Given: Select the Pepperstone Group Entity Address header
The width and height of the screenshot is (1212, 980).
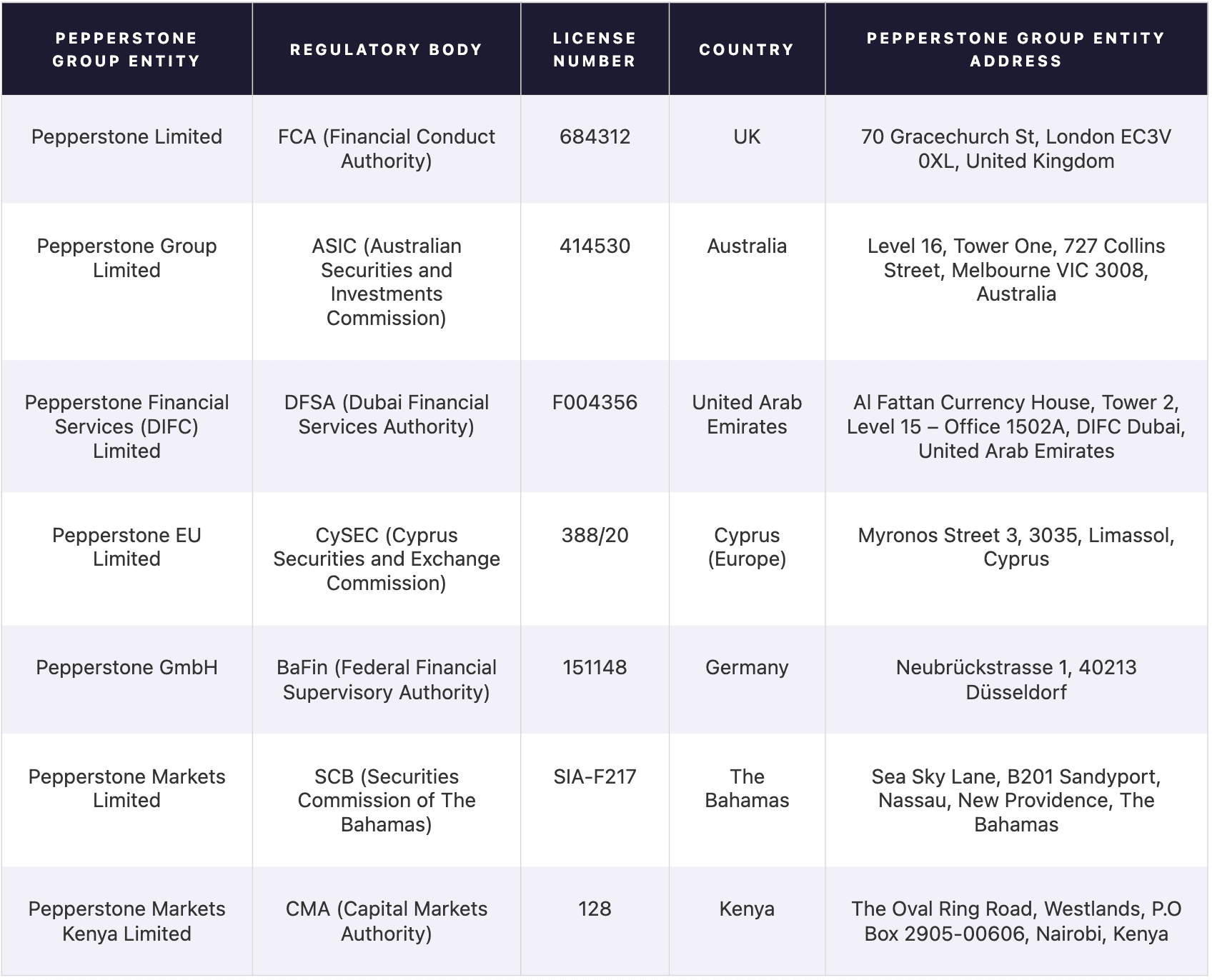Looking at the screenshot, I should click(x=1016, y=49).
